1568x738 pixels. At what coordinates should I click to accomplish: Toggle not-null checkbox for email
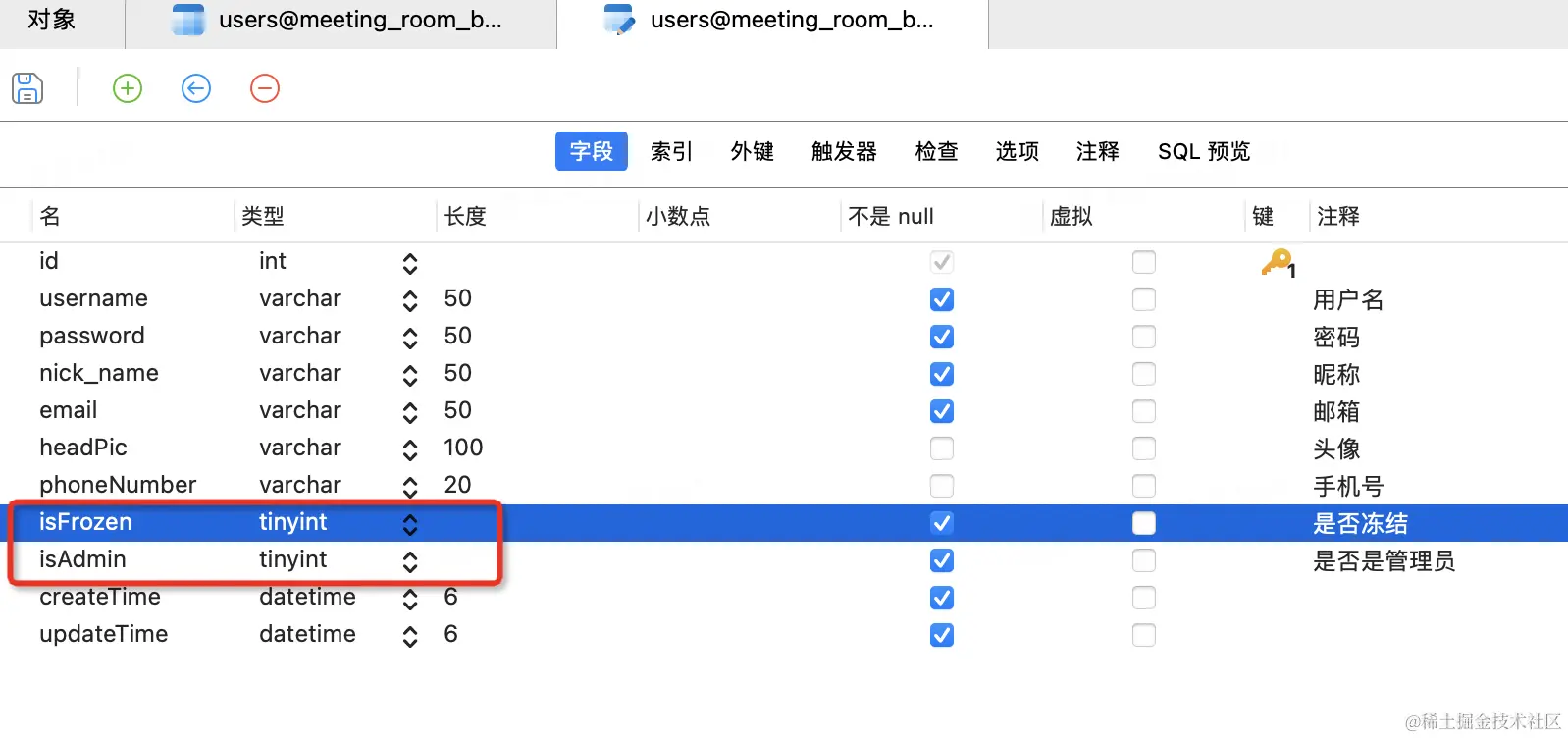pos(942,411)
